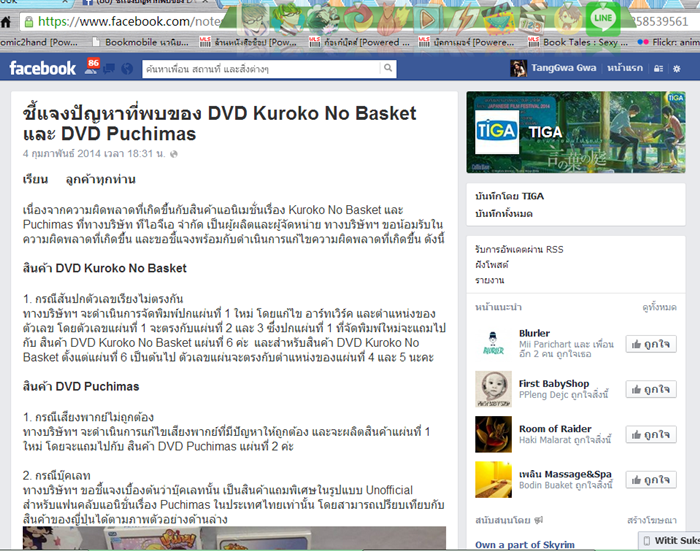Click the search magnifier button

pos(388,68)
